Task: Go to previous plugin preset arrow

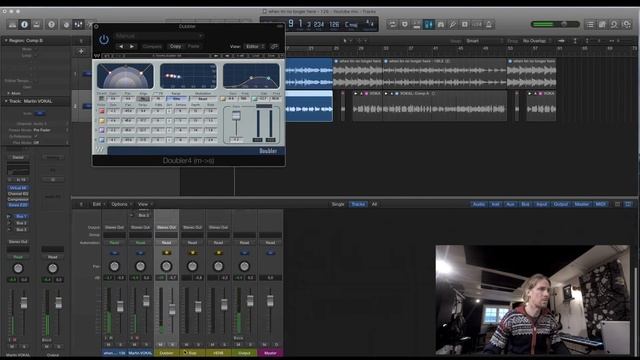Action: point(121,46)
